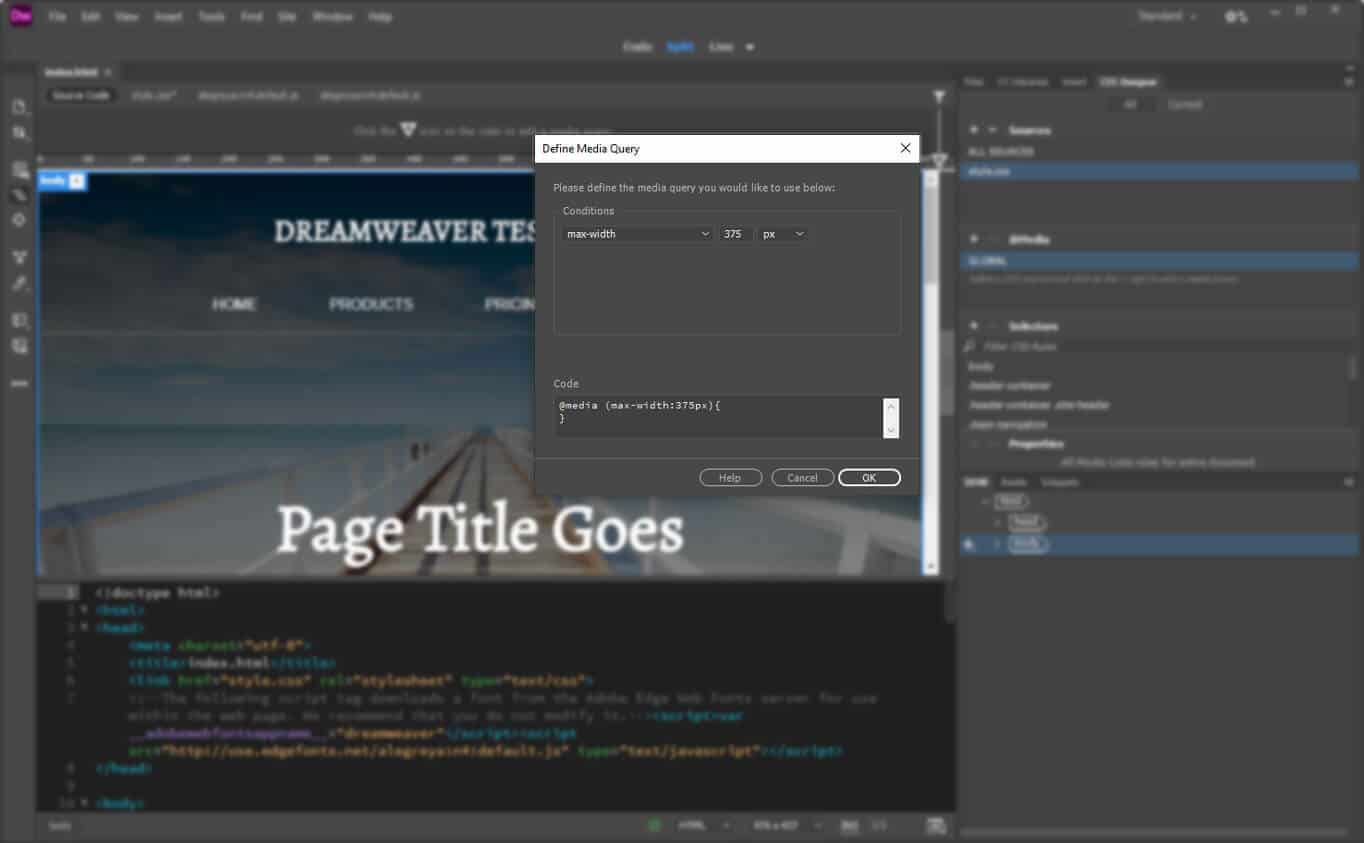The image size is (1364, 843).
Task: Nudge code box scrollbar up arrow
Action: (891, 406)
